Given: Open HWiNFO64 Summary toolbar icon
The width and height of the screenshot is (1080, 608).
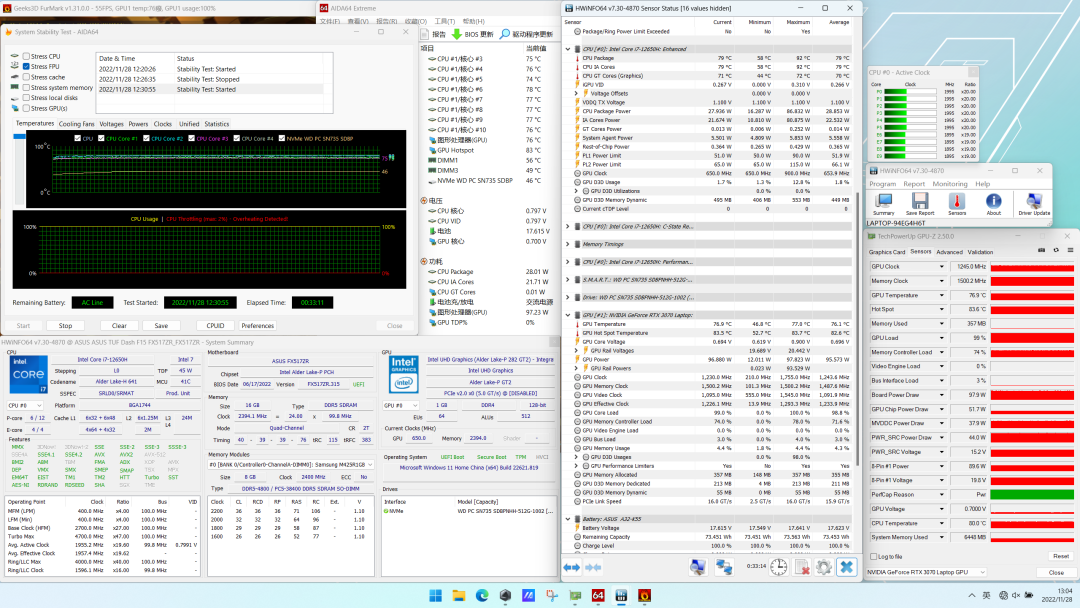Looking at the screenshot, I should (x=883, y=203).
